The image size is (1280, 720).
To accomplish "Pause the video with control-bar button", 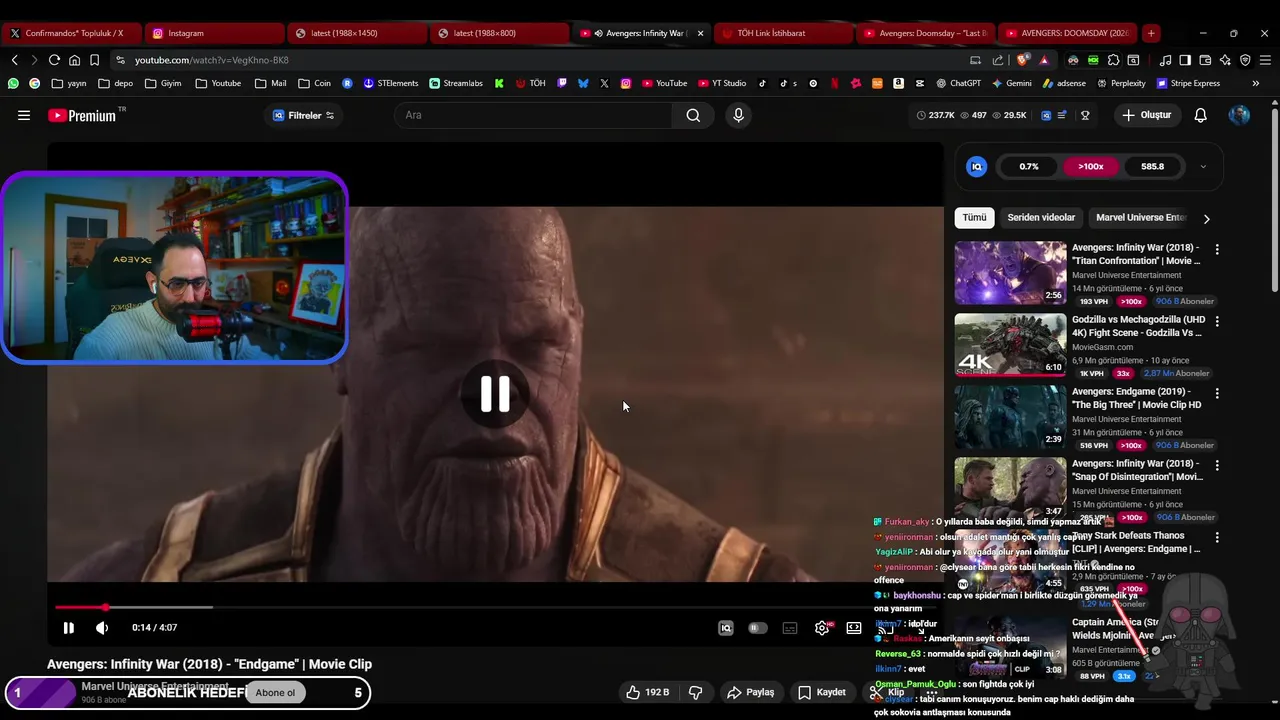I will (x=68, y=628).
